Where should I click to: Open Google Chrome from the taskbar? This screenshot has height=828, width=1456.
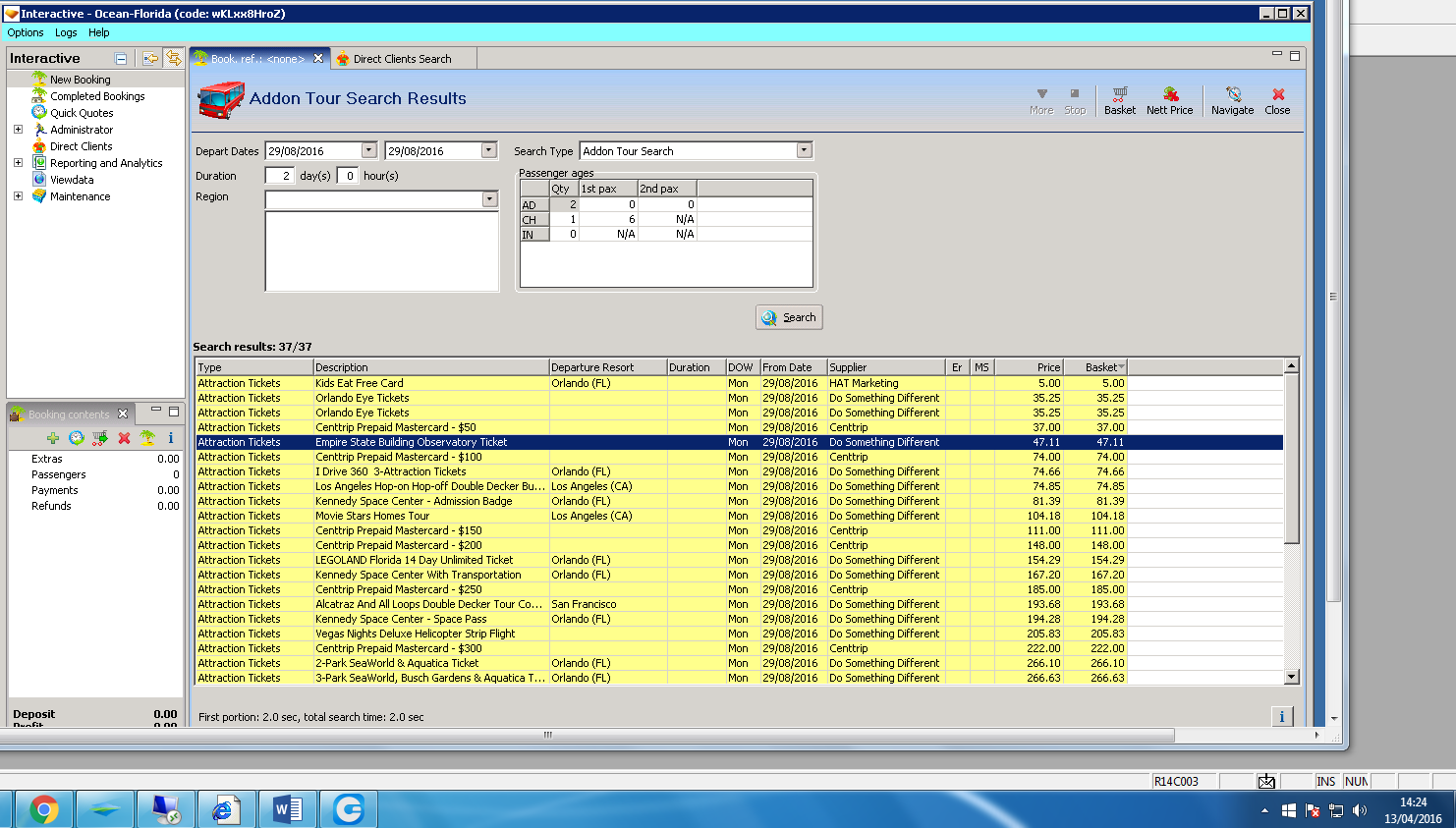tap(43, 809)
